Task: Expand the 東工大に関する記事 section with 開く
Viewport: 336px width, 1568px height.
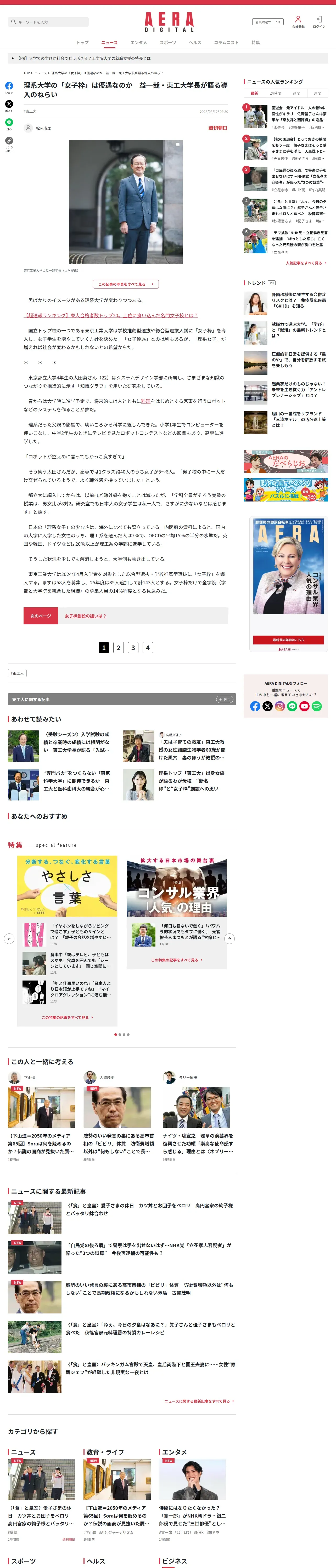Action: point(225,699)
